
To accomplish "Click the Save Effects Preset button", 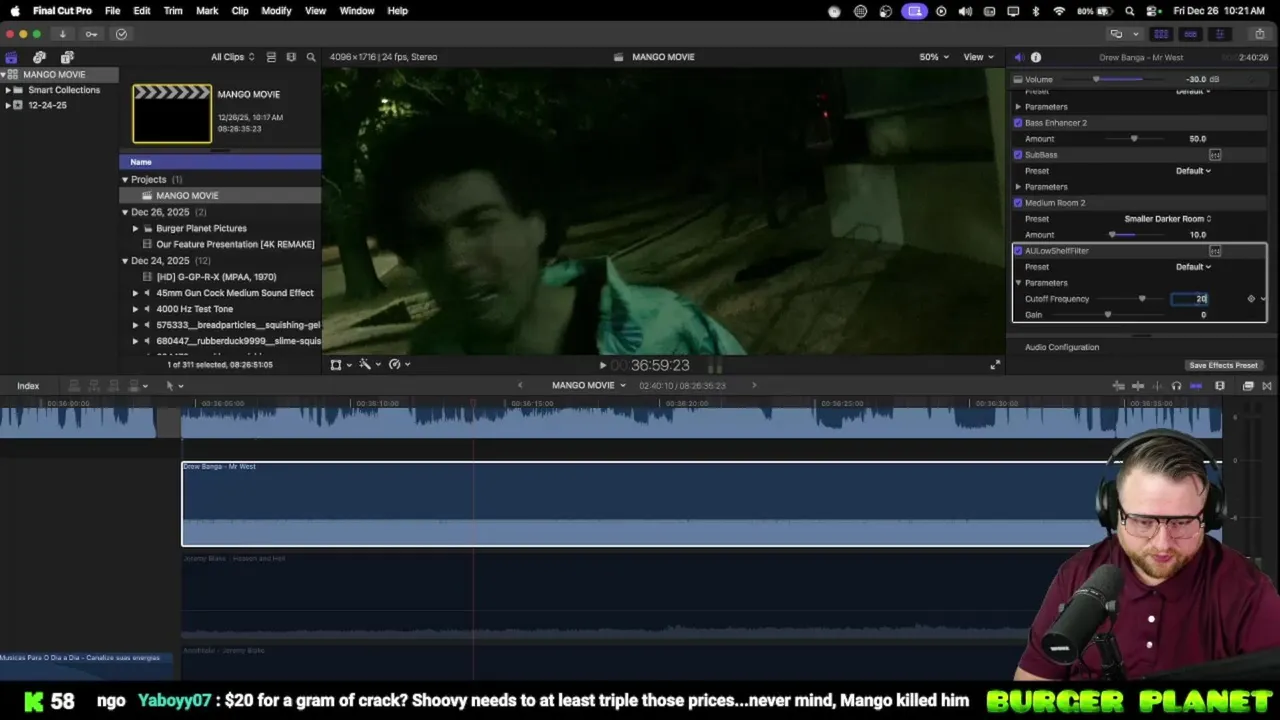I will pyautogui.click(x=1223, y=365).
